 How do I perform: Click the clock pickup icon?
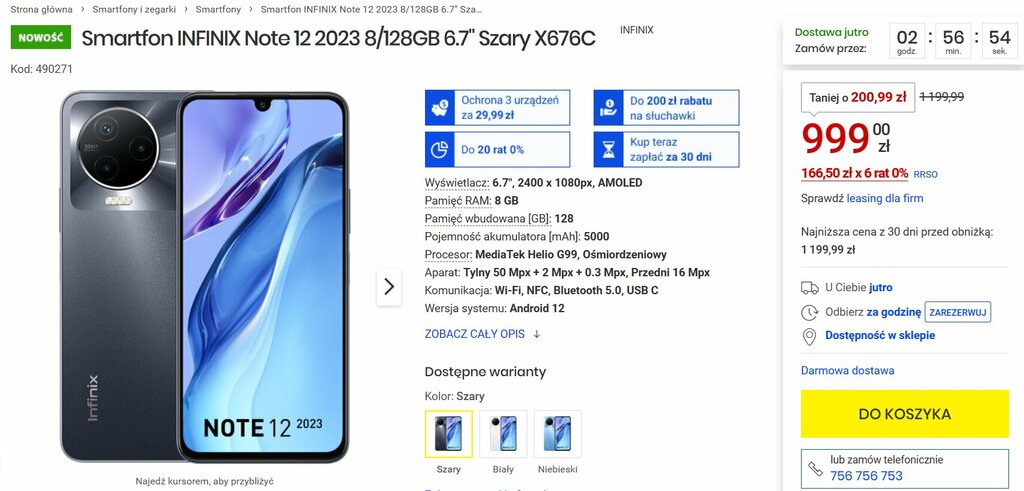click(x=809, y=312)
